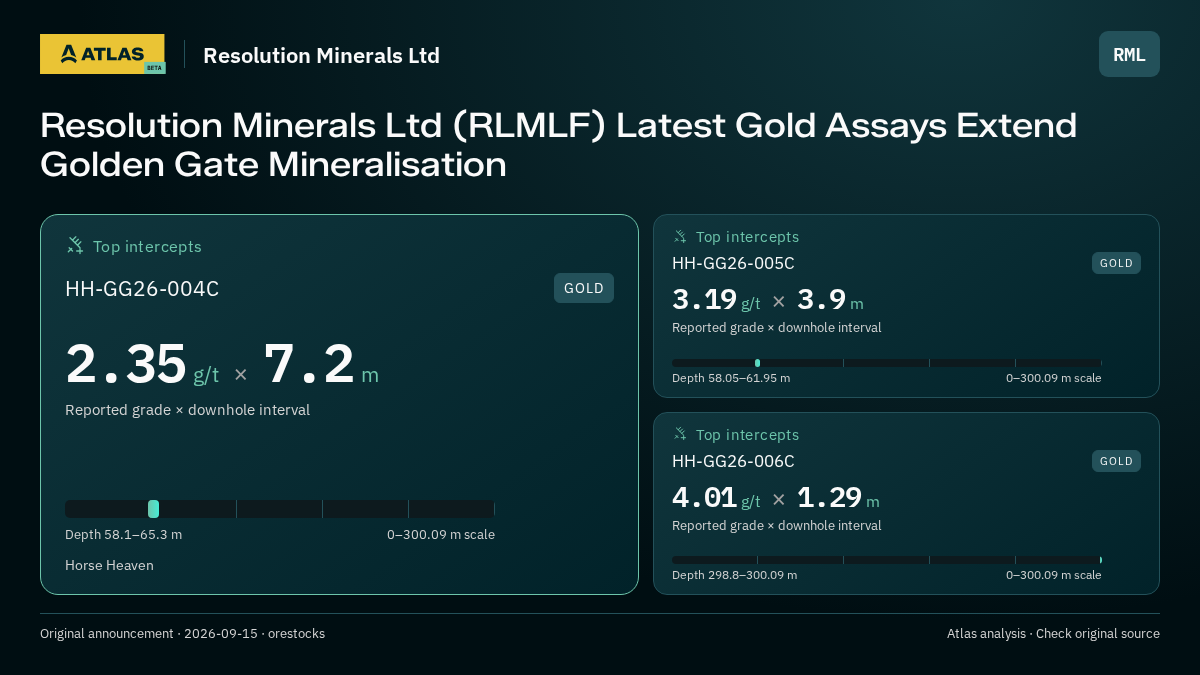Click the headline about Golden Gate Mineralisation
1200x675 pixels.
pos(558,144)
